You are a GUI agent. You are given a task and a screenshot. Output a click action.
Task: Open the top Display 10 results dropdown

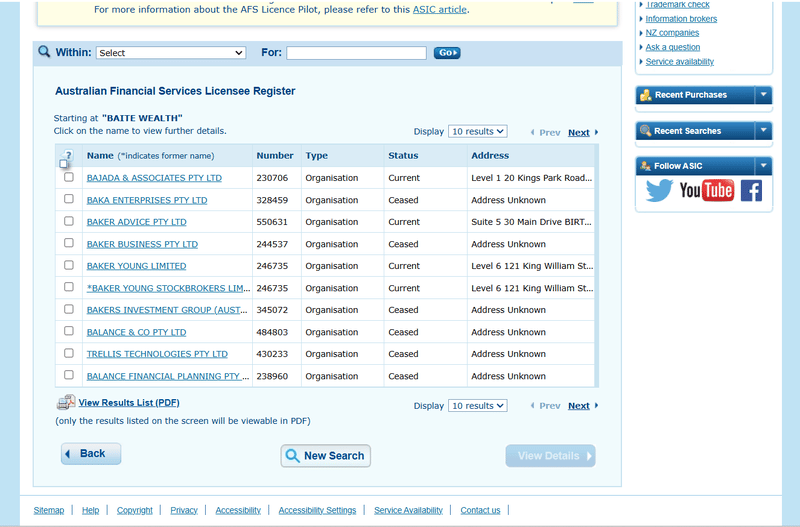478,132
